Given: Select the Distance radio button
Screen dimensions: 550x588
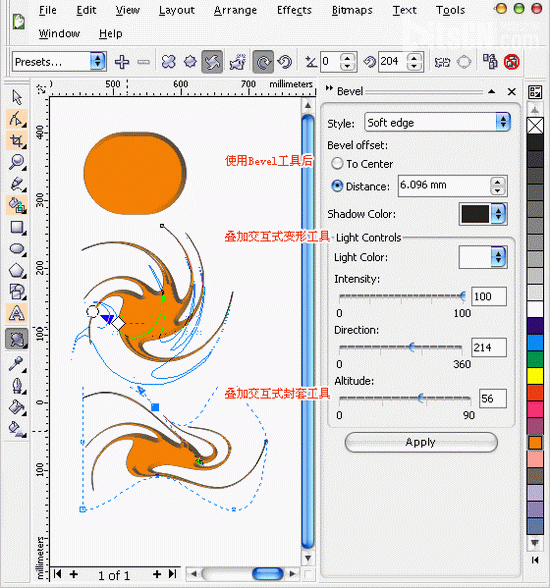Looking at the screenshot, I should [337, 186].
